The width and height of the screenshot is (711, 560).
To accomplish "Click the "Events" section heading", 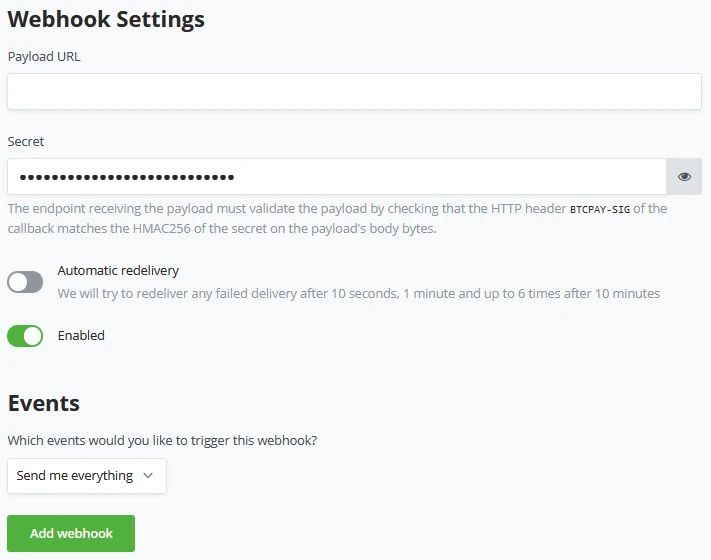I will [44, 403].
